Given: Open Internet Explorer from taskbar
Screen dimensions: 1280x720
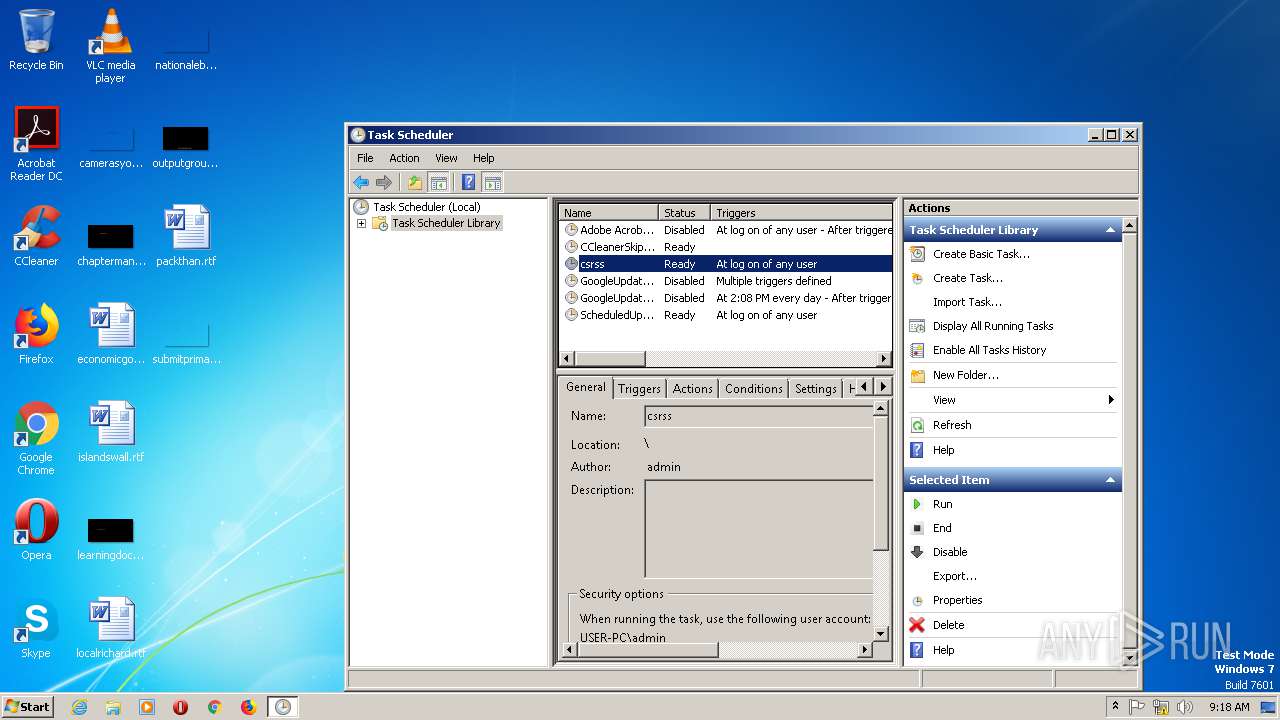Looking at the screenshot, I should pyautogui.click(x=79, y=707).
